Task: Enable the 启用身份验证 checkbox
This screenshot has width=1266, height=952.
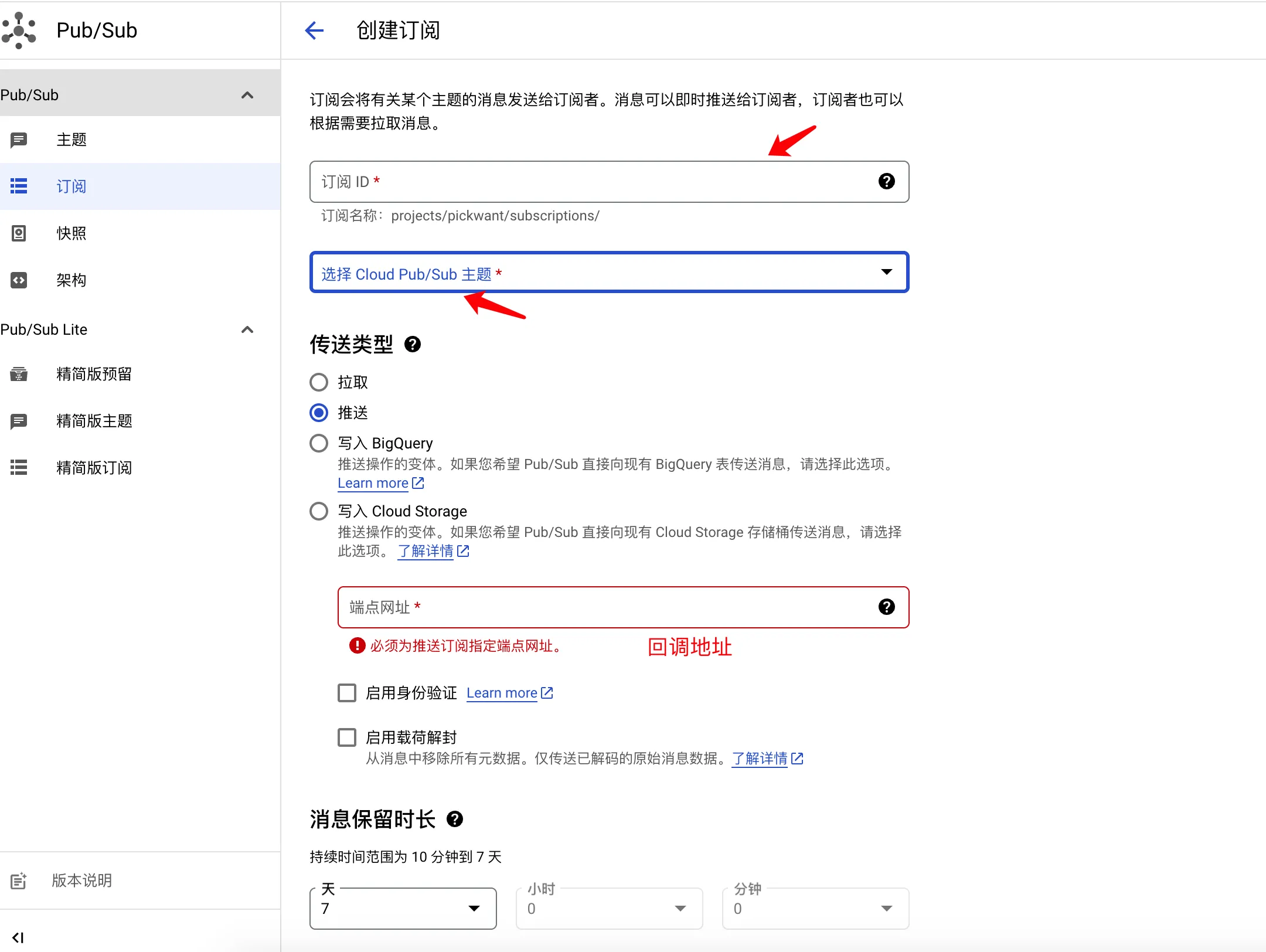Action: [347, 693]
